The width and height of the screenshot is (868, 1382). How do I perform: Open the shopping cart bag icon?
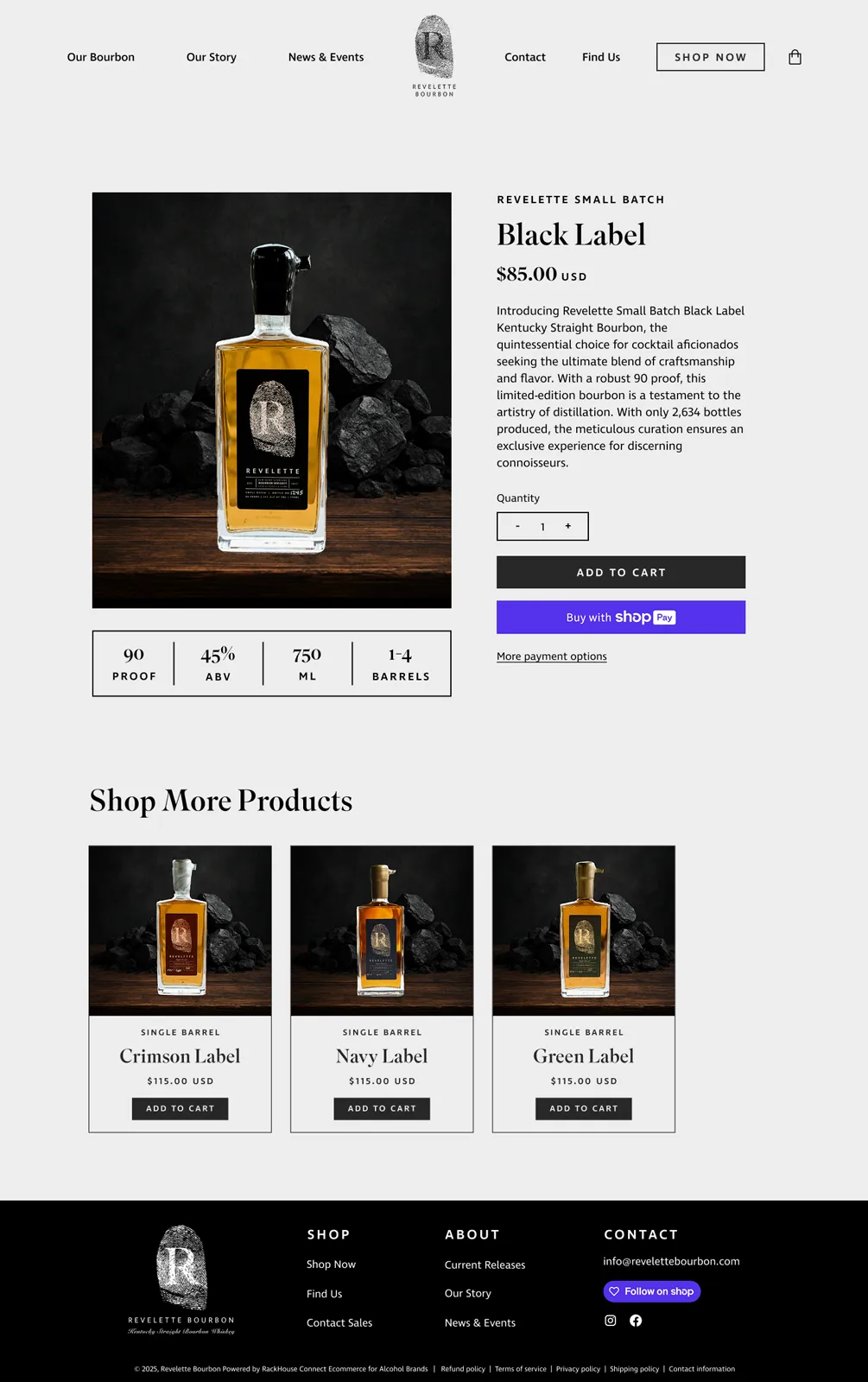coord(795,57)
